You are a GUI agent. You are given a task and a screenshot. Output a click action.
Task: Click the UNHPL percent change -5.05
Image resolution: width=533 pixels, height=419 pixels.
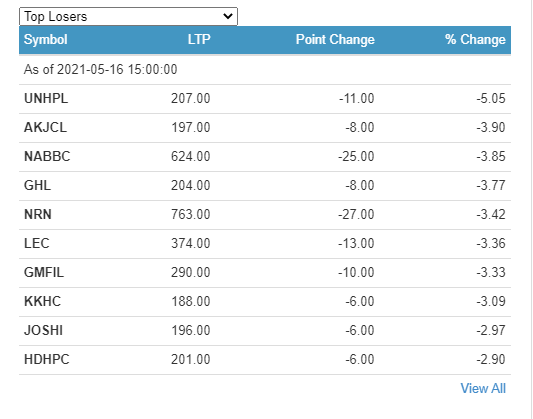(x=491, y=99)
